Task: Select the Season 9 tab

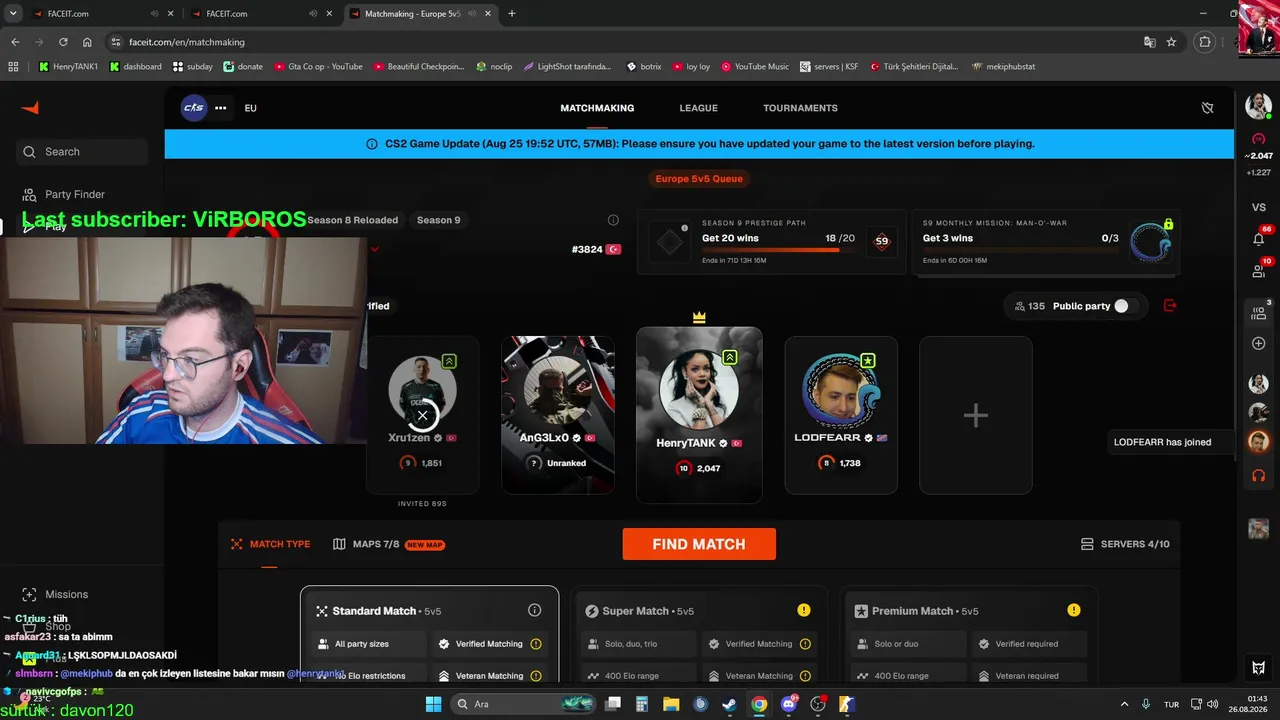Action: [438, 220]
